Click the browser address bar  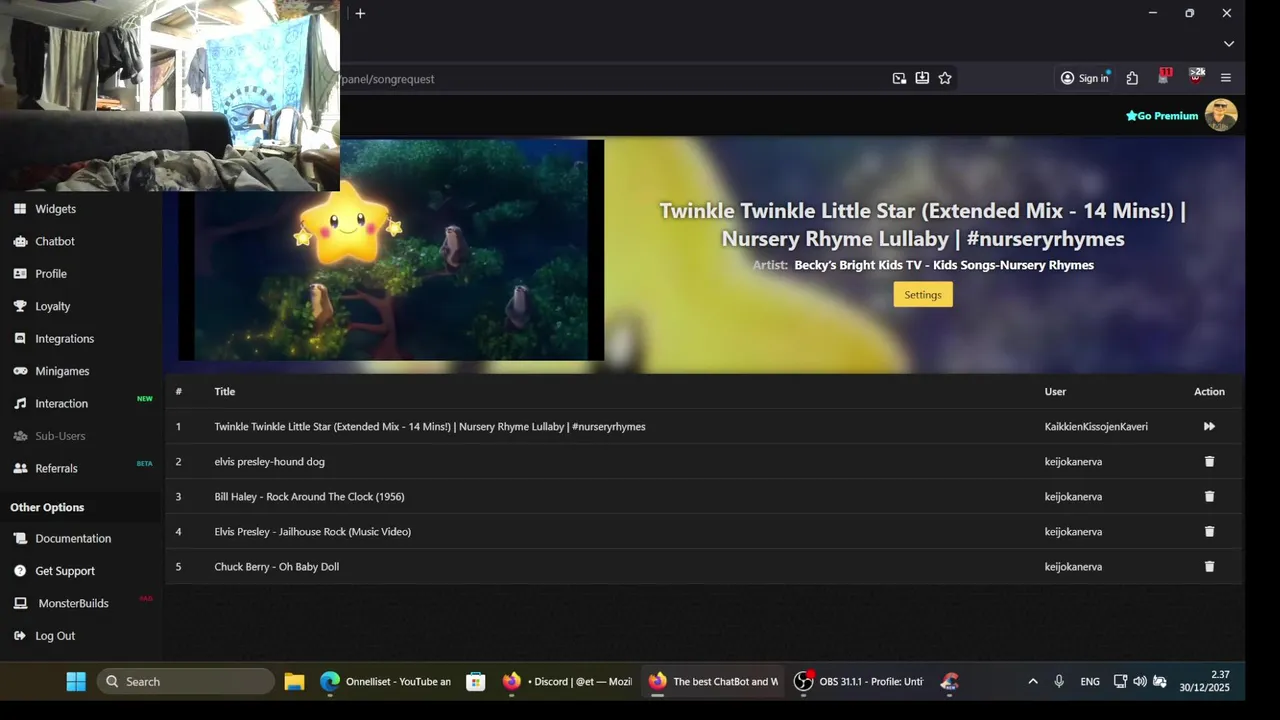[610, 78]
